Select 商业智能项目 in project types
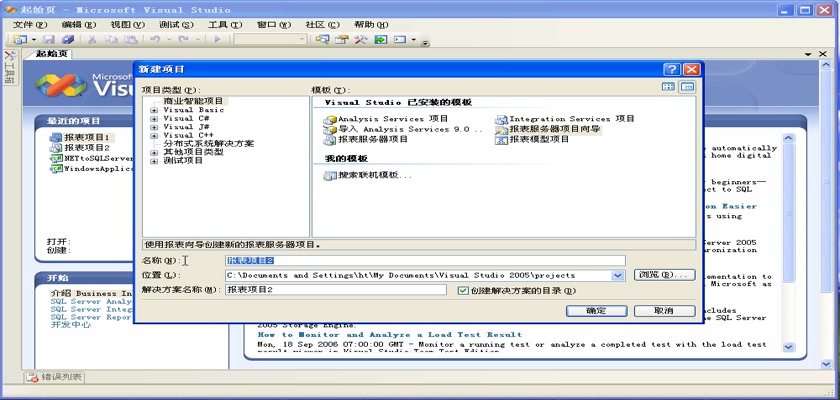Screen dimensions: 840x400 click(x=194, y=101)
